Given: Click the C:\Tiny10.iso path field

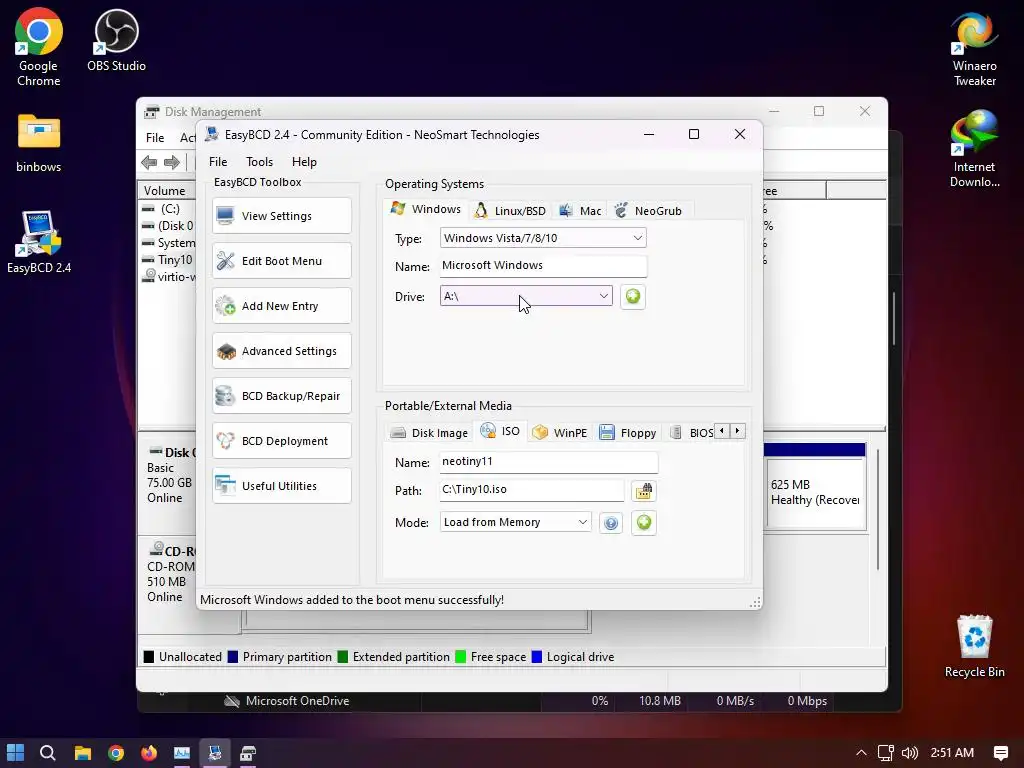Looking at the screenshot, I should tap(532, 490).
